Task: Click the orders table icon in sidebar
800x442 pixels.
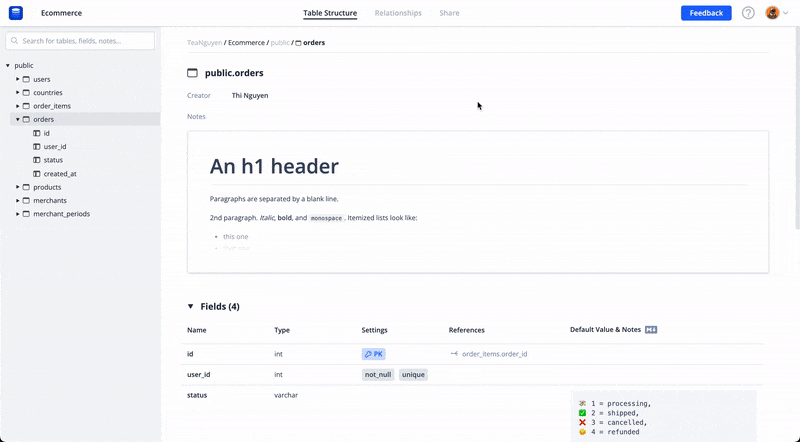Action: pyautogui.click(x=26, y=119)
